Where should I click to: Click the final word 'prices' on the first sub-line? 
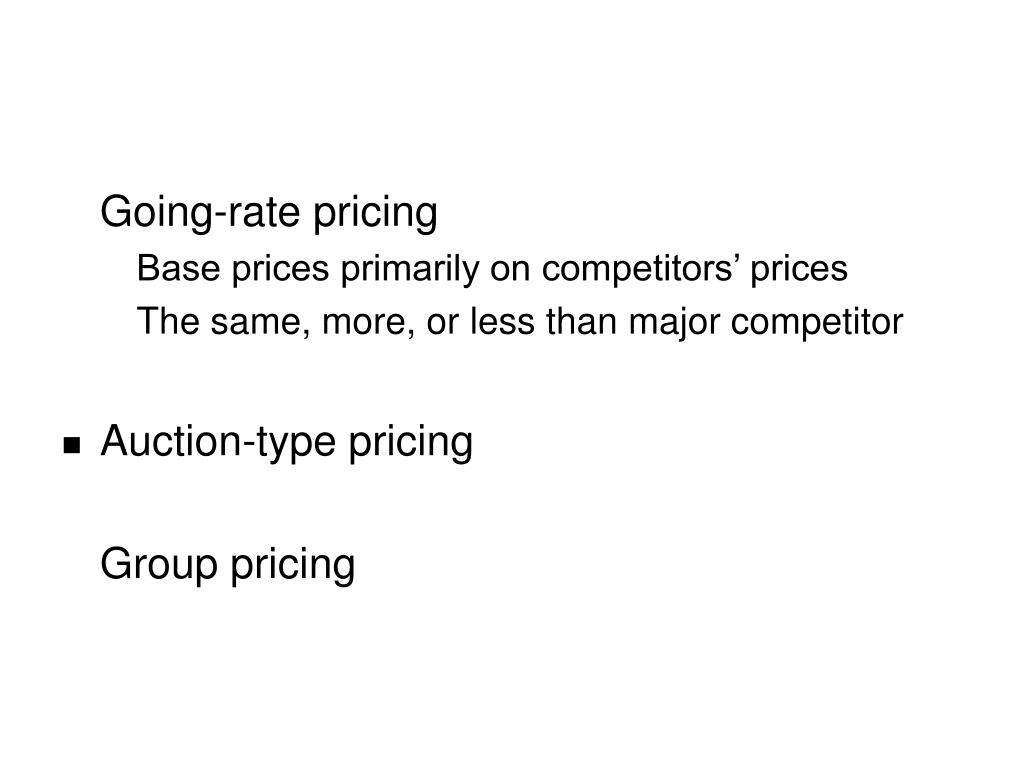click(799, 270)
